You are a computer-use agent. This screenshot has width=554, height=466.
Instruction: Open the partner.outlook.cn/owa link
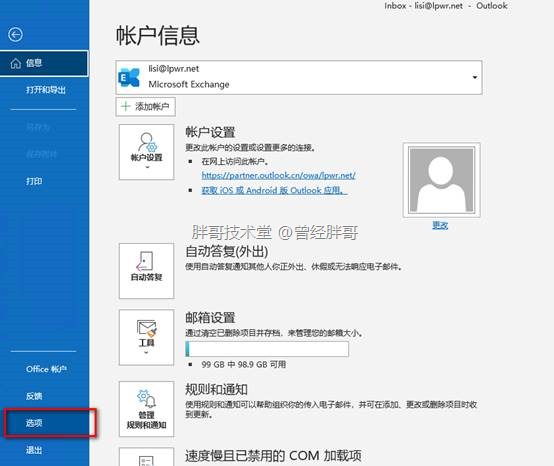coord(278,175)
